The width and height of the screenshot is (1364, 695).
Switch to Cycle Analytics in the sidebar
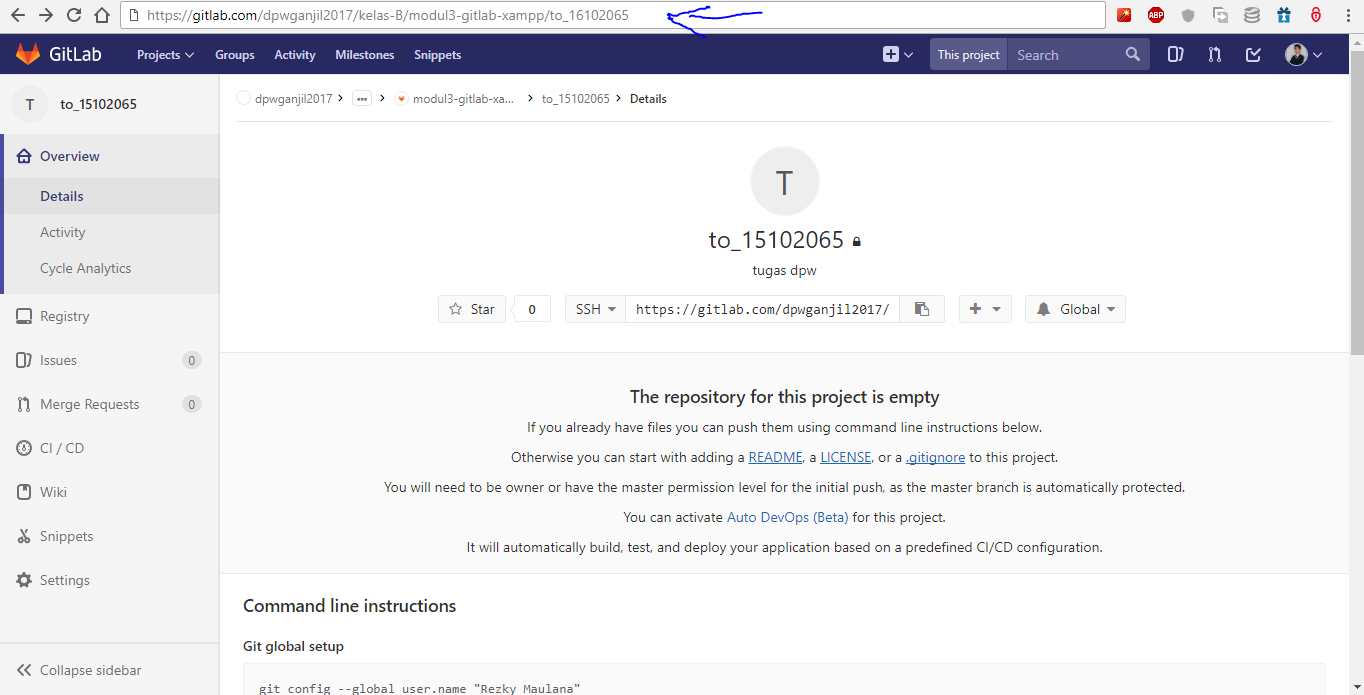click(85, 268)
